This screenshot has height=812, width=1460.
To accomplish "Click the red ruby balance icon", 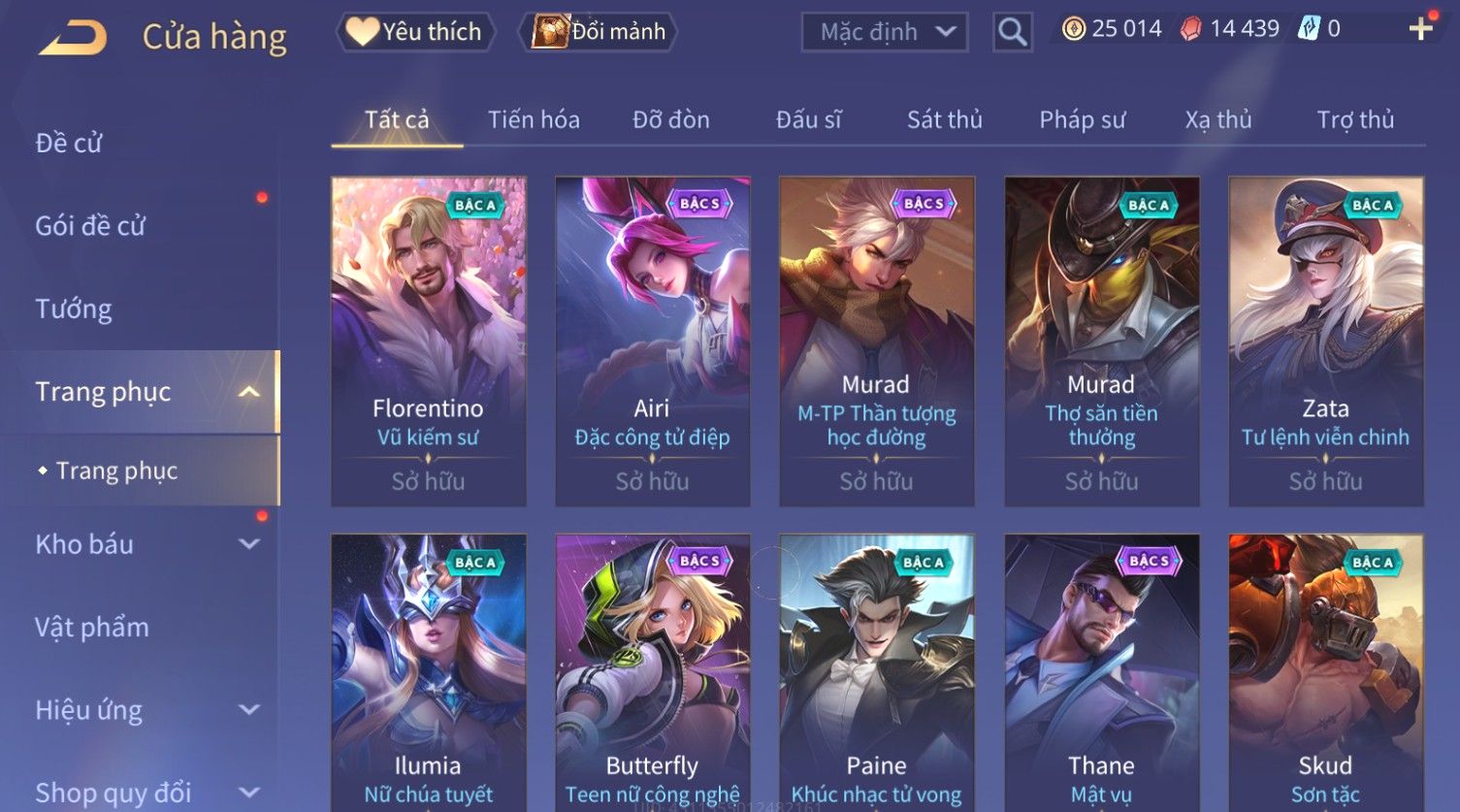I will [x=1190, y=29].
